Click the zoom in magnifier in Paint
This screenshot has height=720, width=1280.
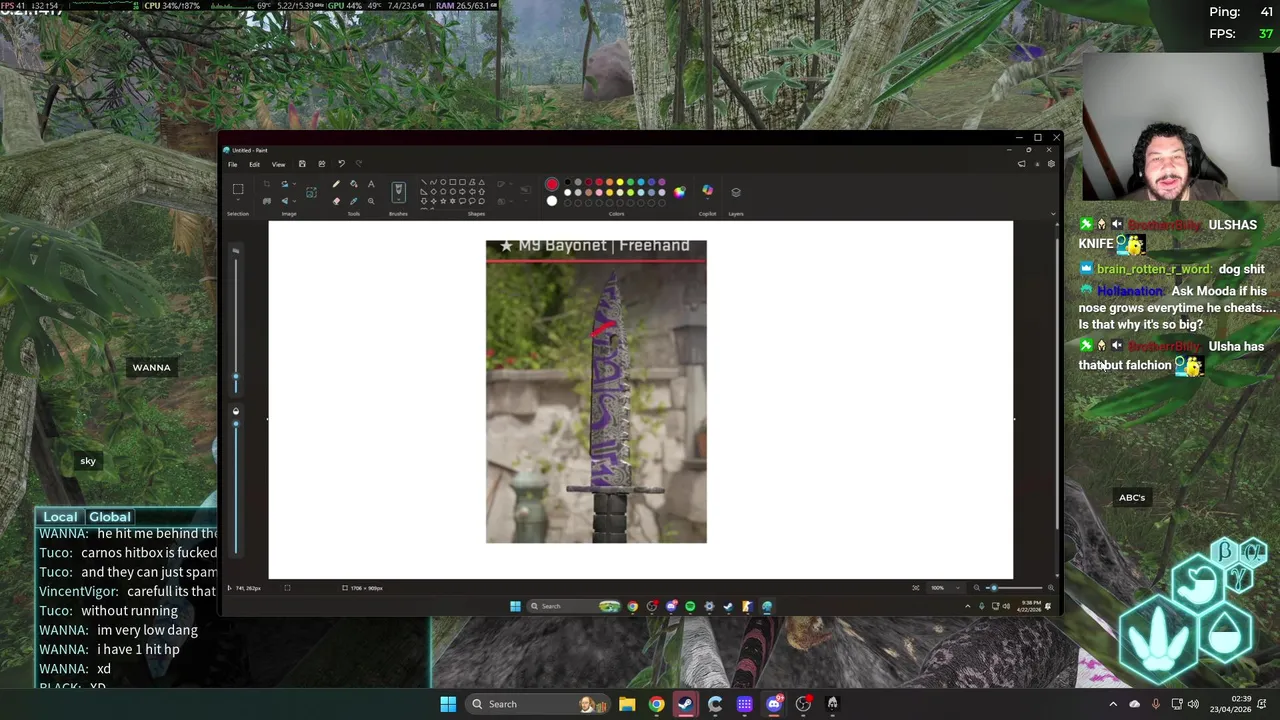pyautogui.click(x=1050, y=588)
